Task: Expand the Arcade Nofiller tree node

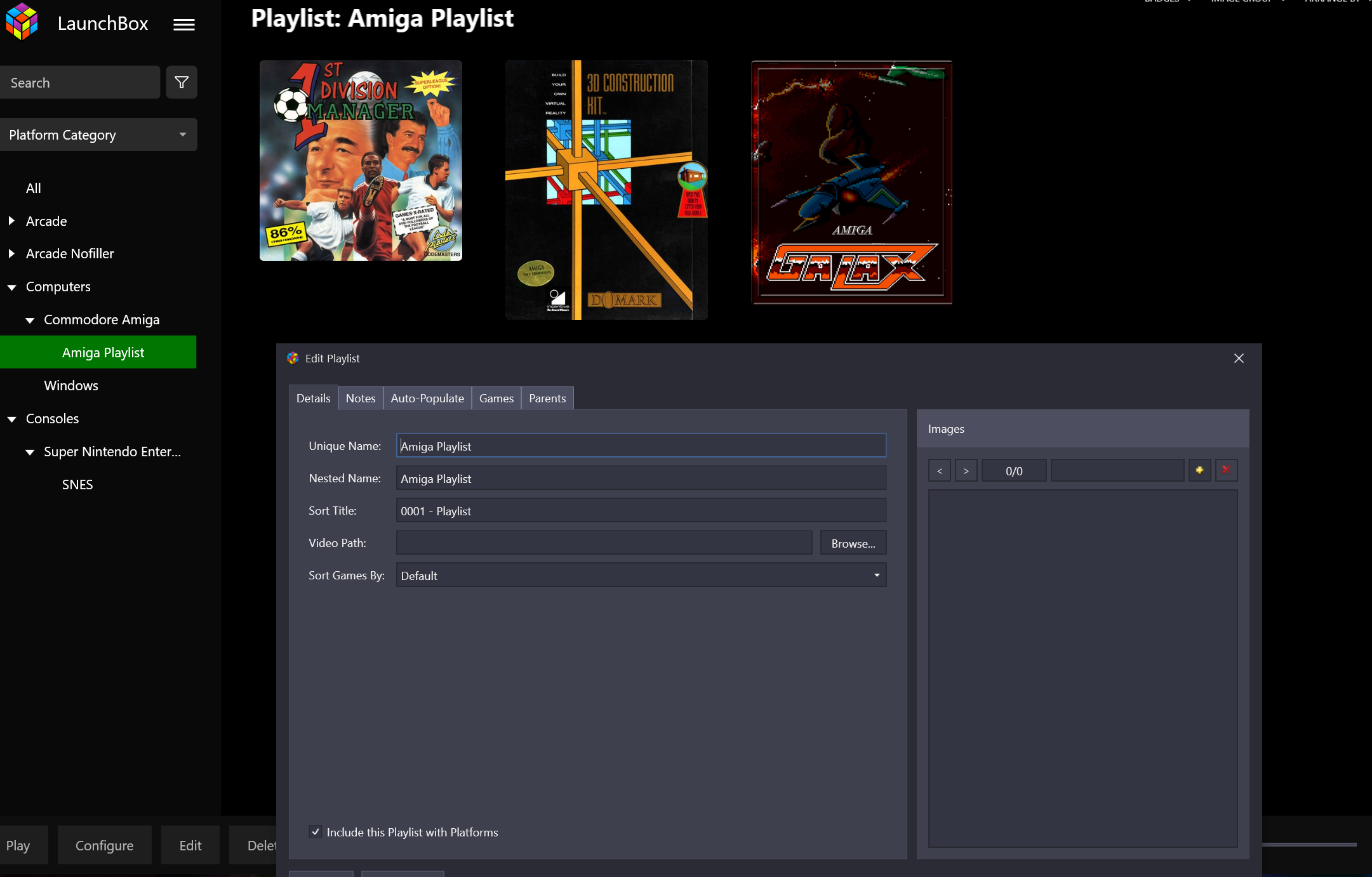Action: (11, 254)
